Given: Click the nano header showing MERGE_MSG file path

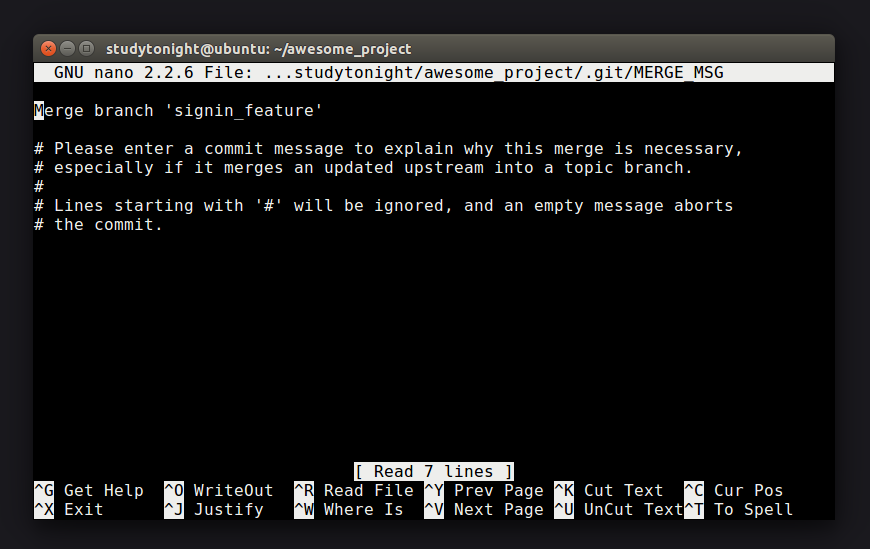Looking at the screenshot, I should click(x=434, y=73).
